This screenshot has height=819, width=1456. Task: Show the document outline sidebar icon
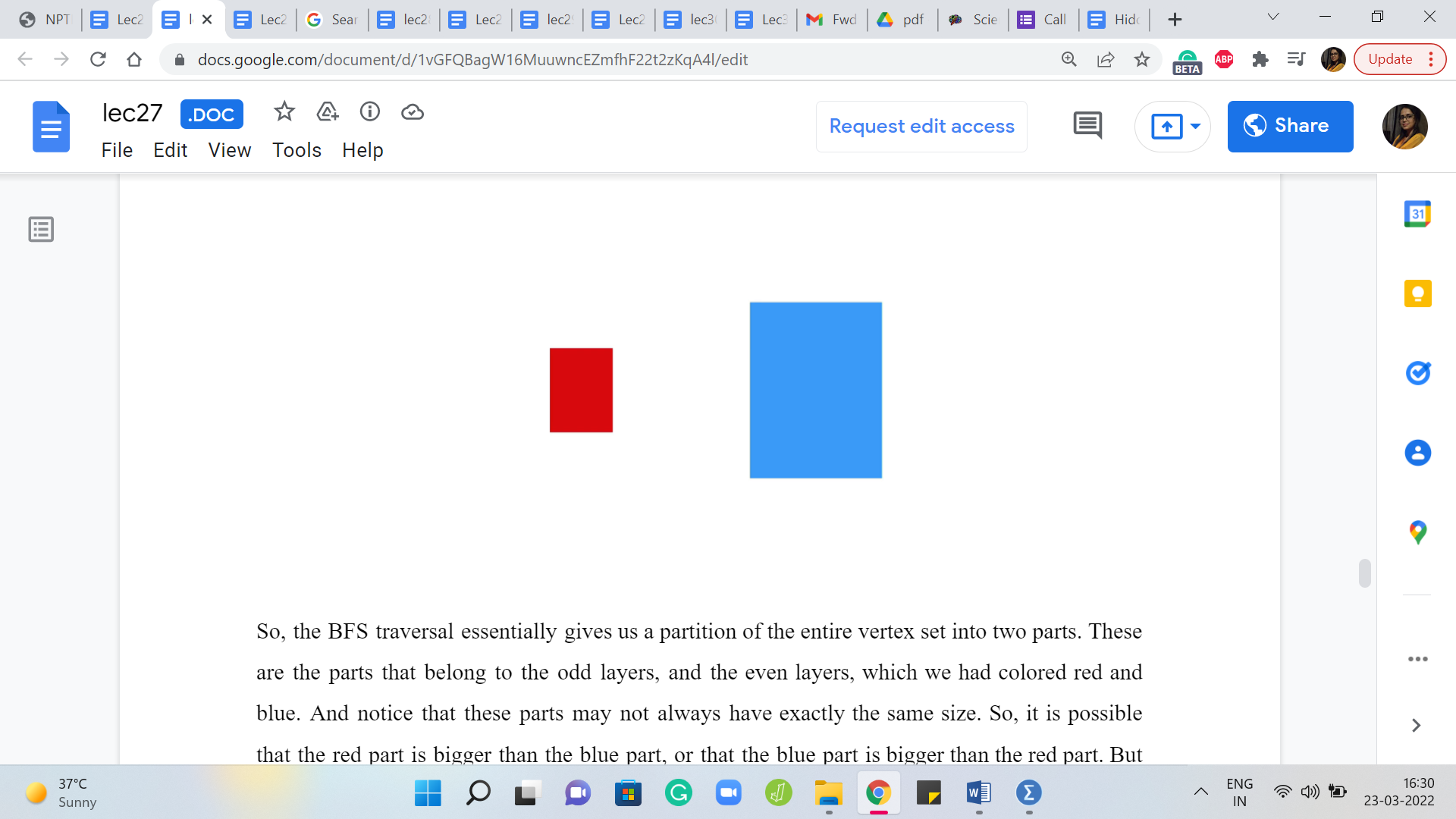[41, 229]
